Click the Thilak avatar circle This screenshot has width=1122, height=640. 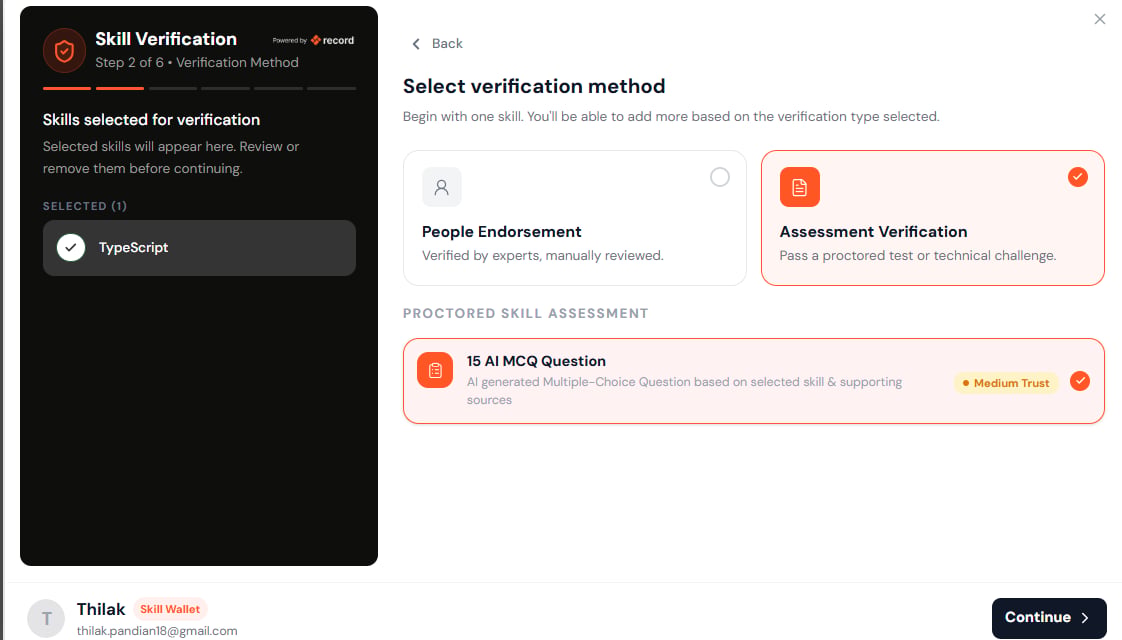[46, 618]
